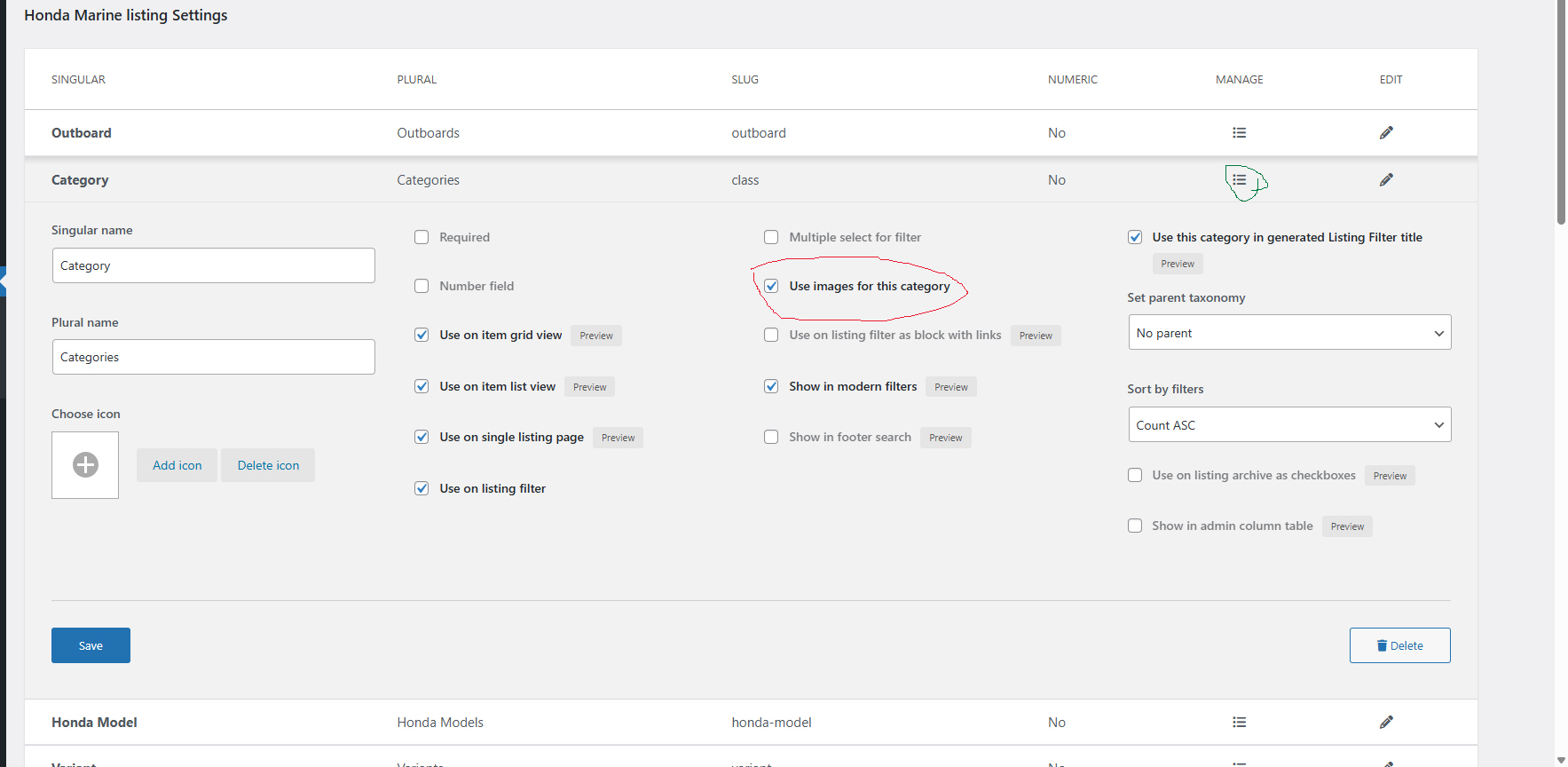Preview listing filter as block with links

(1036, 336)
